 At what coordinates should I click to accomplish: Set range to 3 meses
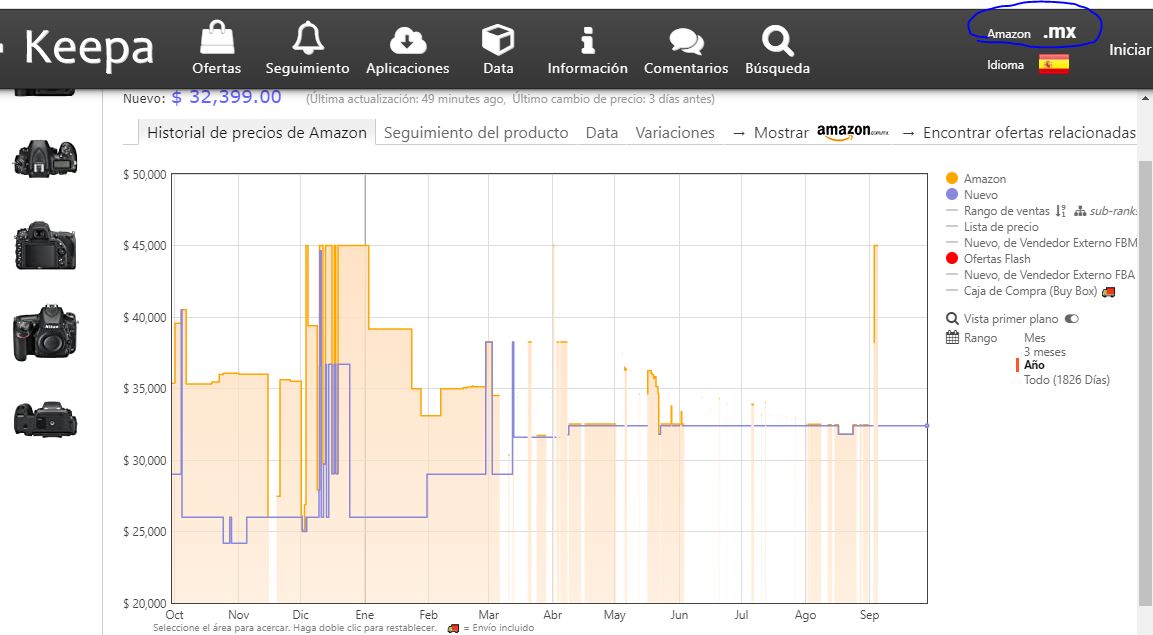[x=1044, y=351]
